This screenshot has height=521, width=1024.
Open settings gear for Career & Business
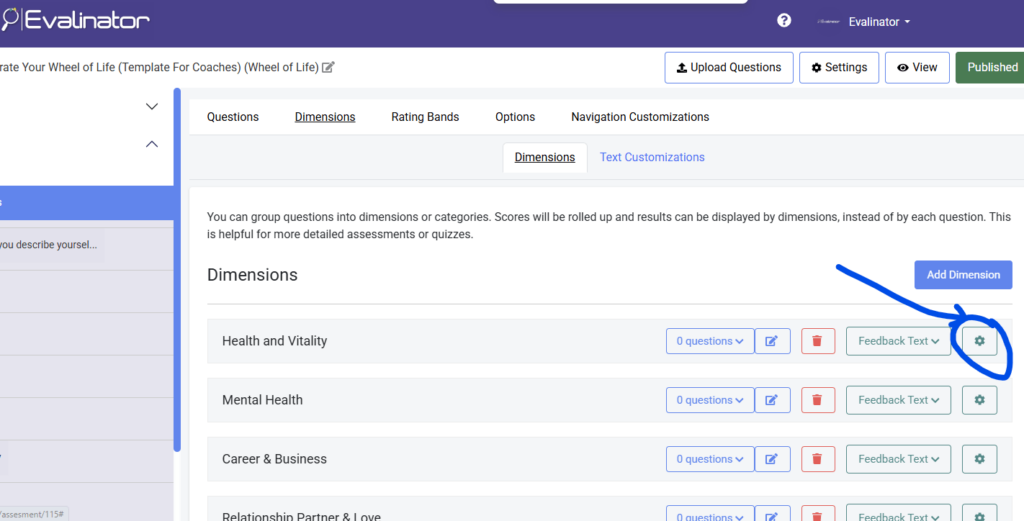click(x=979, y=459)
